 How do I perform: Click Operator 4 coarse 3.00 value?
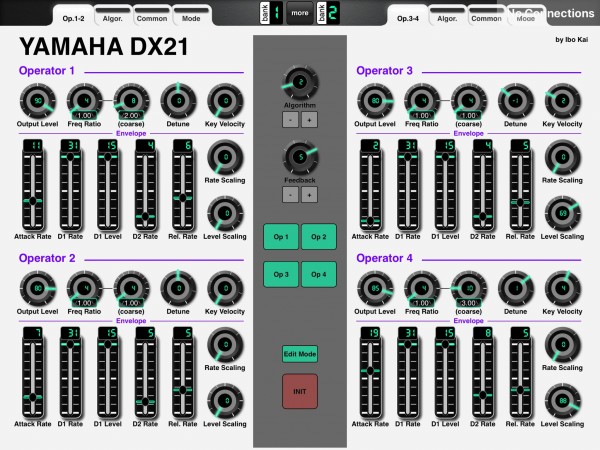coord(469,303)
